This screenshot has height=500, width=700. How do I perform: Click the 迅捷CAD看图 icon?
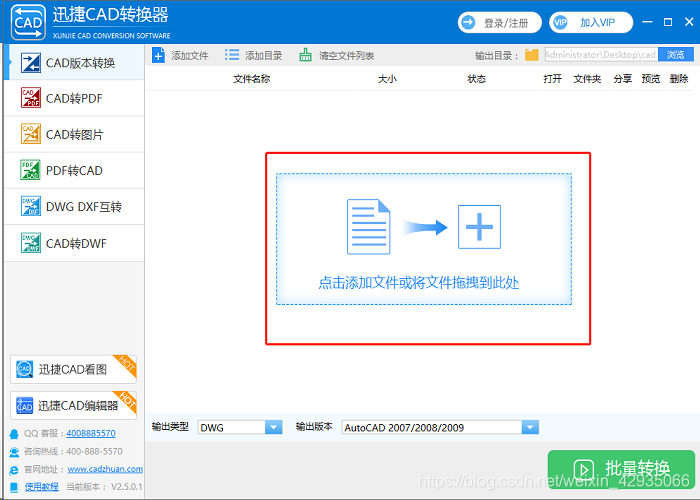[24, 369]
